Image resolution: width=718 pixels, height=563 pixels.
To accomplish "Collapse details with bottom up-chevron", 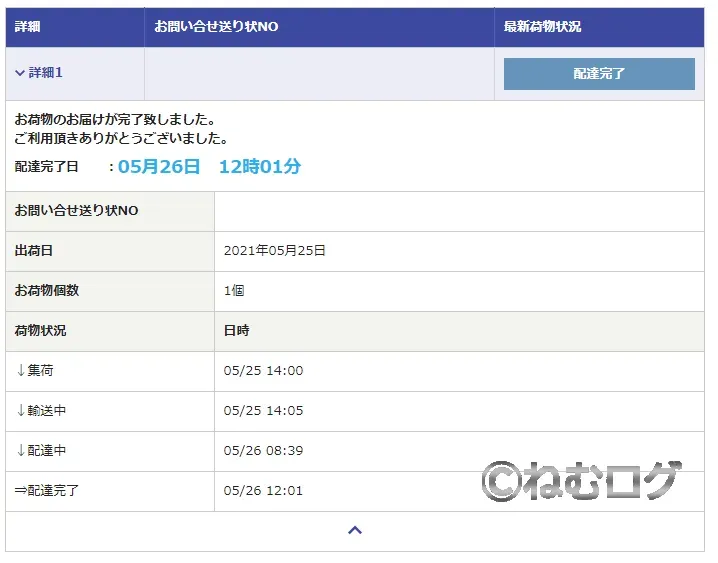I will pos(355,530).
